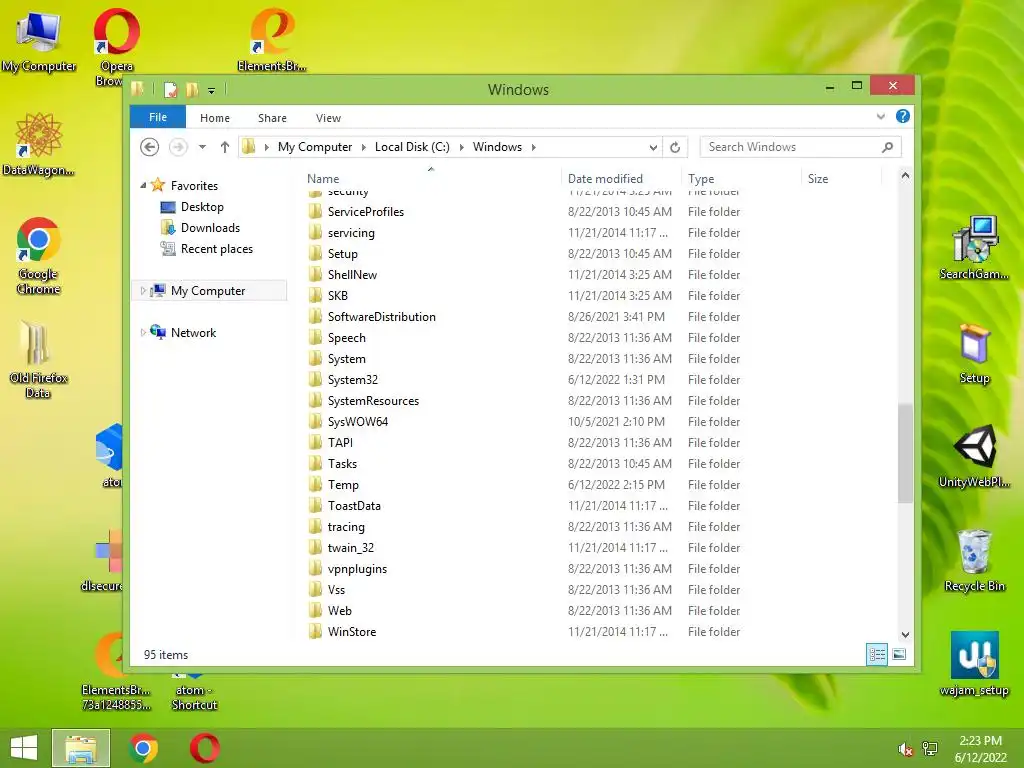Switch to the Home ribbon tab
Screen dimensions: 1024x768
pyautogui.click(x=215, y=118)
